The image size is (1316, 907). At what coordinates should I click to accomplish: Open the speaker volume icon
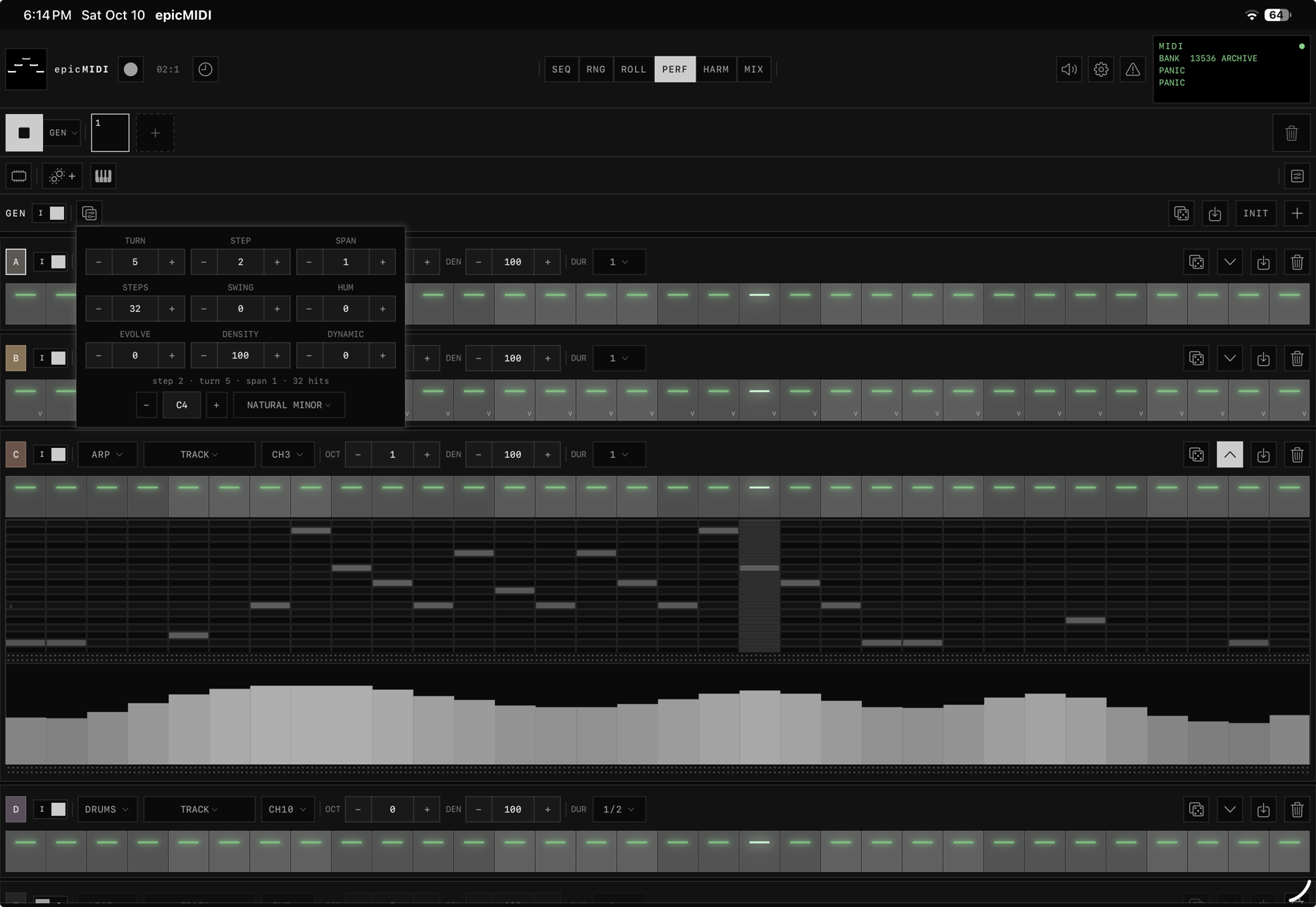click(x=1069, y=69)
